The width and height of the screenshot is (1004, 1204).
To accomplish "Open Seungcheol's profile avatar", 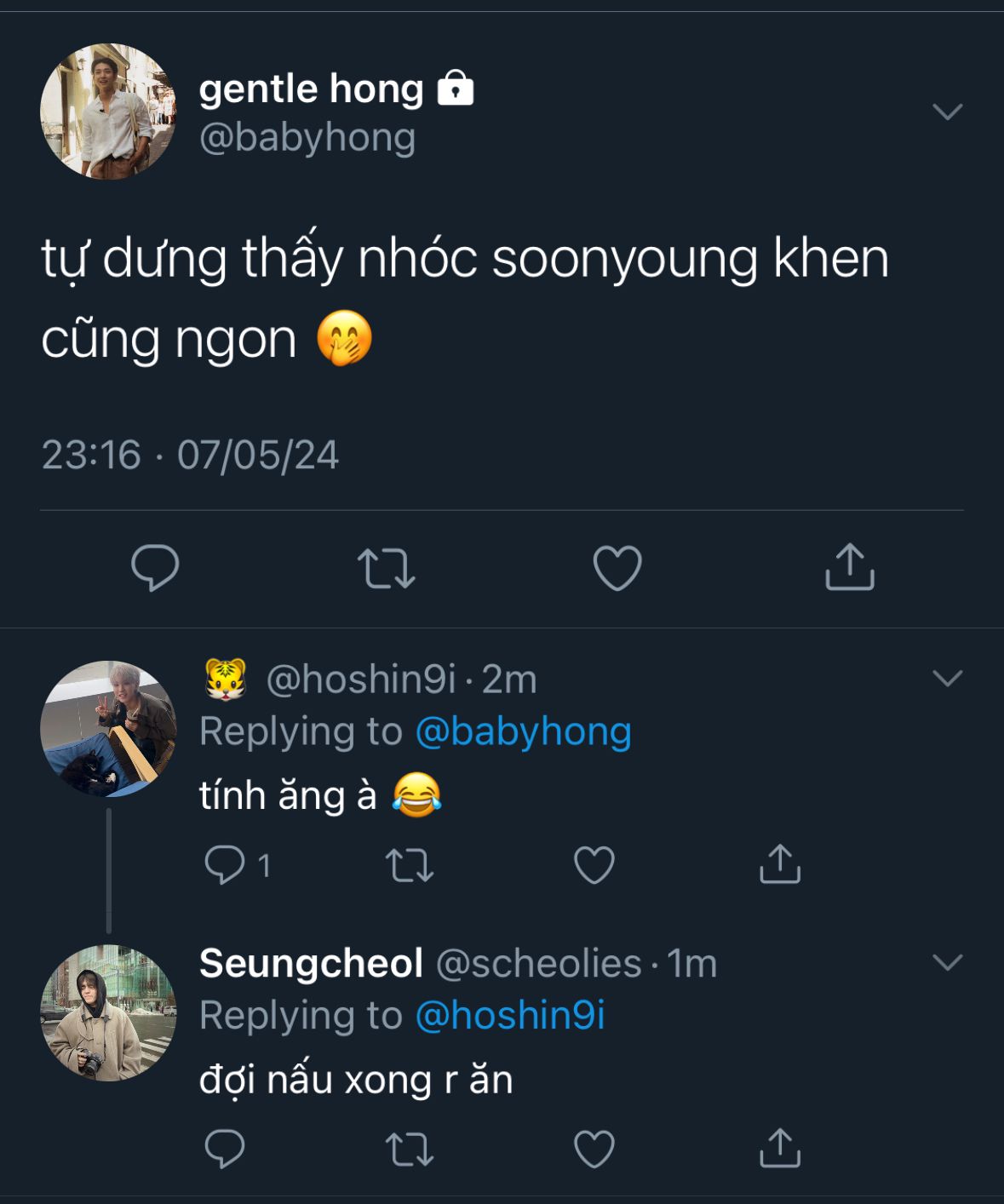I will coord(108,1013).
